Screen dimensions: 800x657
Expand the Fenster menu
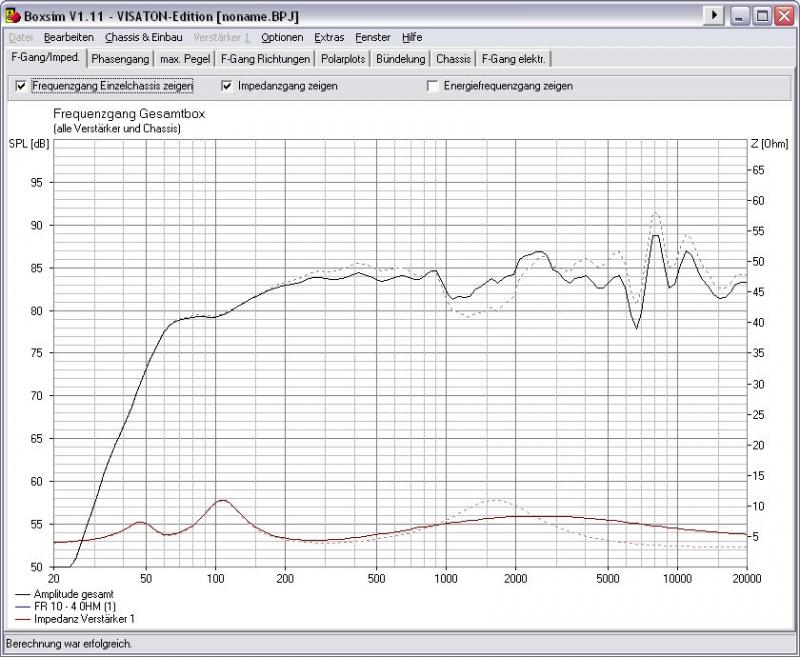pyautogui.click(x=372, y=37)
